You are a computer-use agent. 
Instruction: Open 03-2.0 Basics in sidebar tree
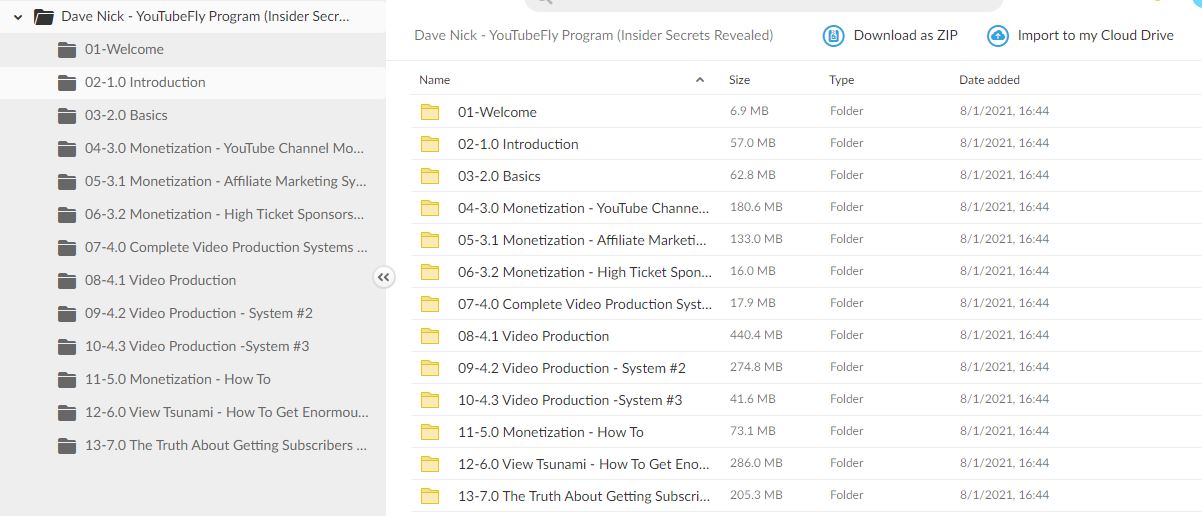[x=126, y=115]
